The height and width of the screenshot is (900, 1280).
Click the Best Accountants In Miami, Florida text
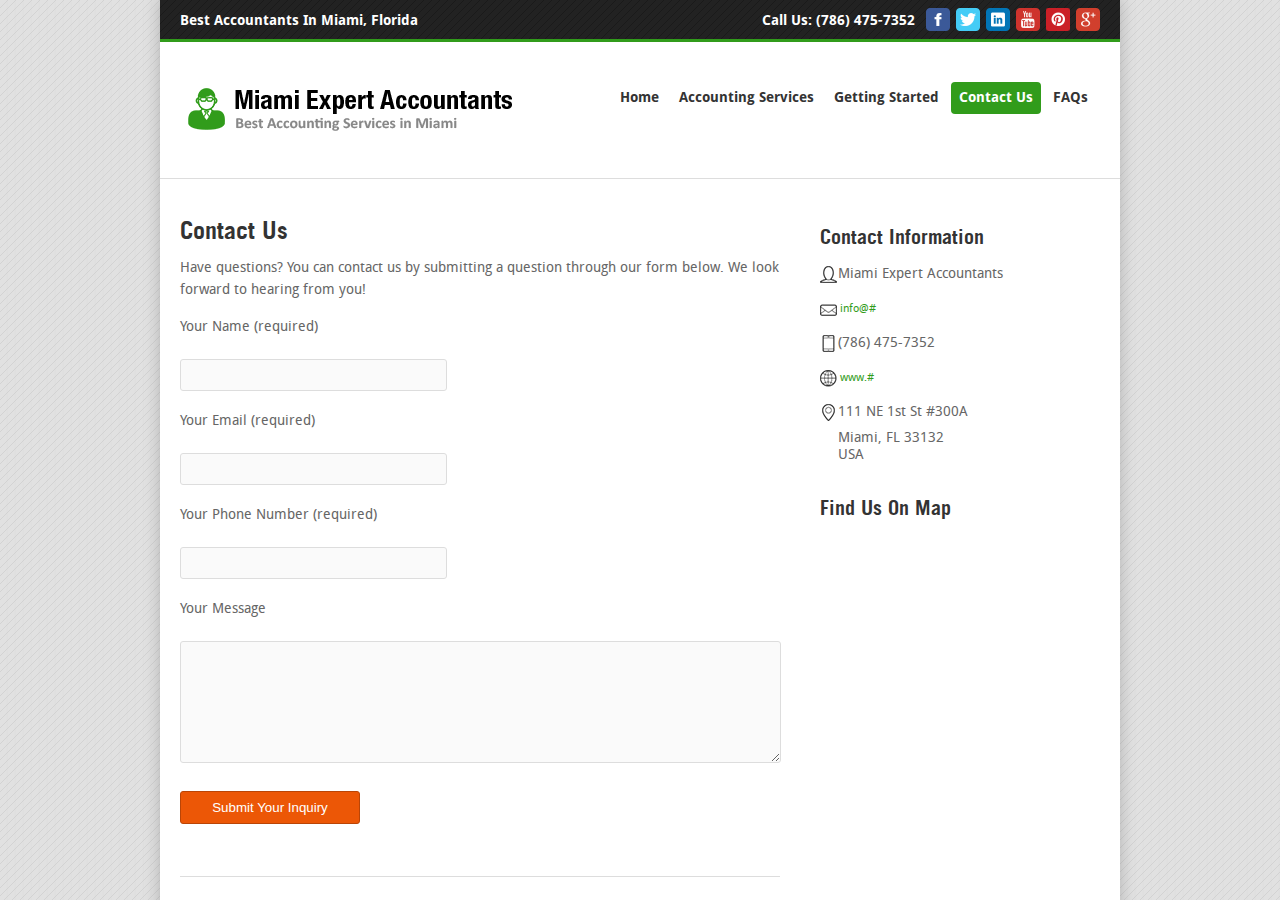point(299,20)
